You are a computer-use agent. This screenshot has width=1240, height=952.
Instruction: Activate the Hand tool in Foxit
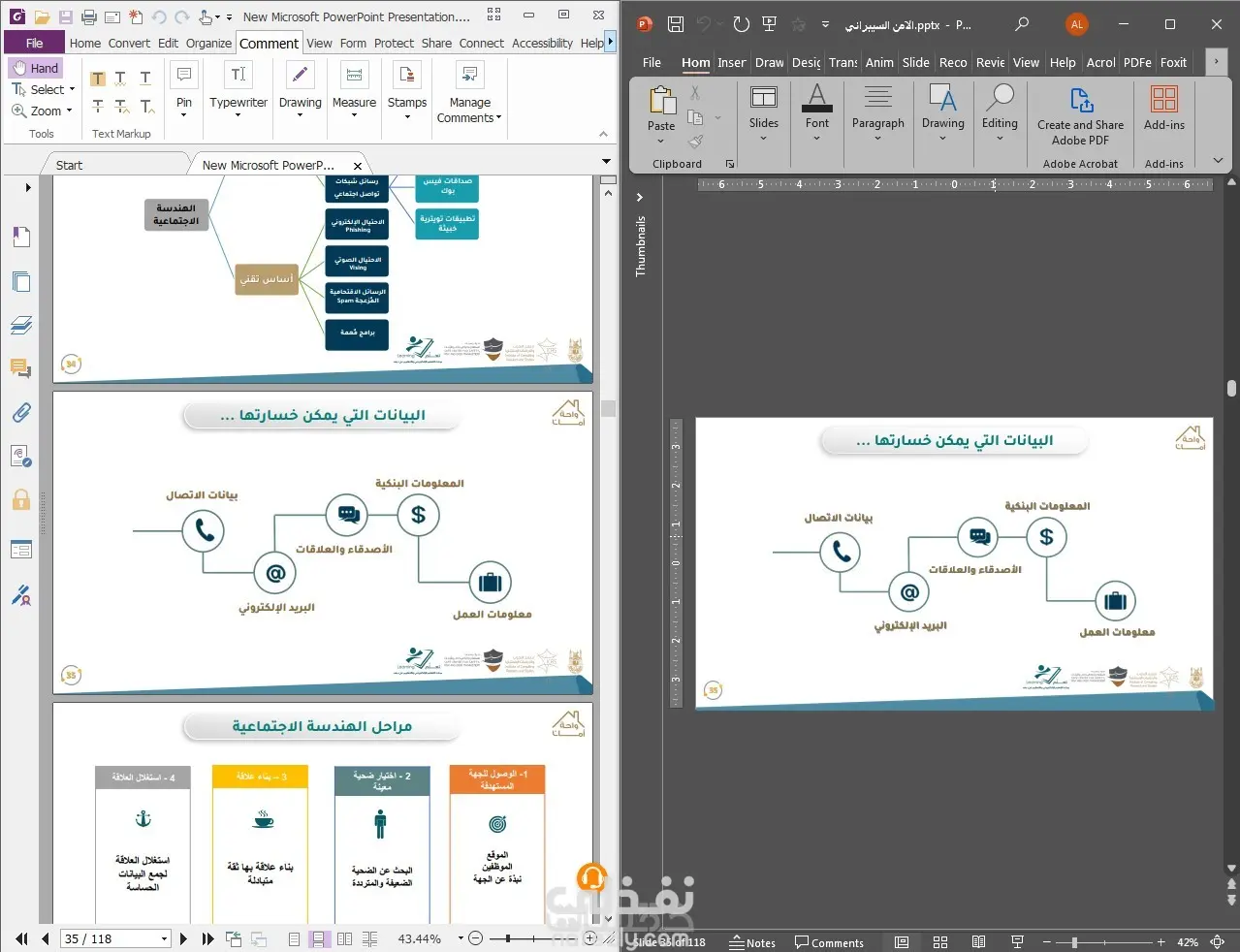[36, 68]
